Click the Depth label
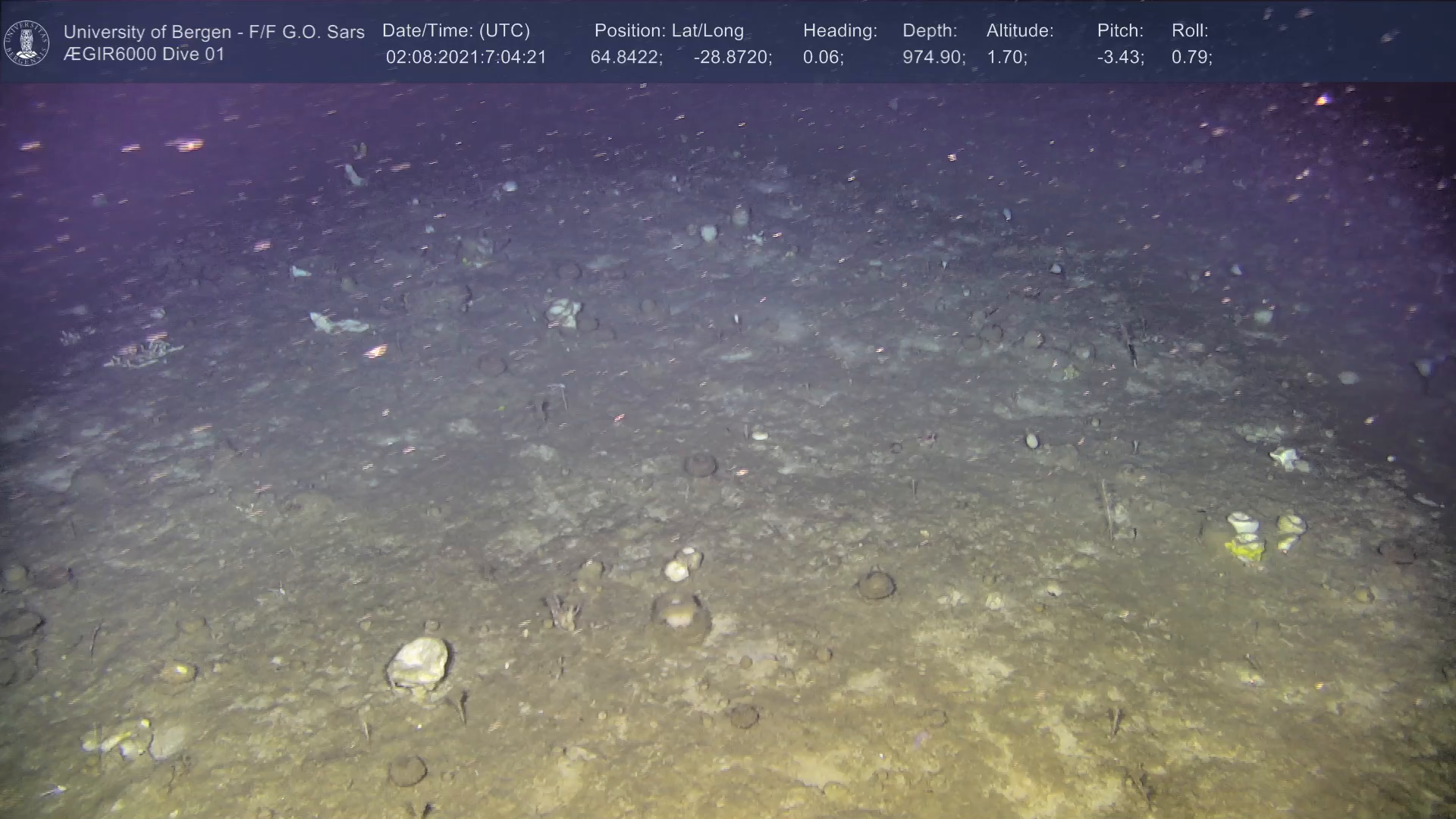The height and width of the screenshot is (819, 1456). 929,31
